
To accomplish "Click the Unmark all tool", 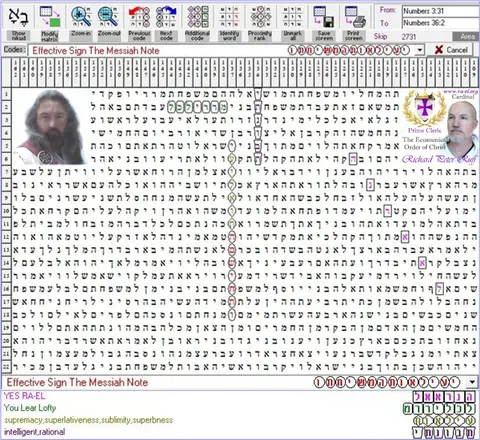I will point(292,22).
